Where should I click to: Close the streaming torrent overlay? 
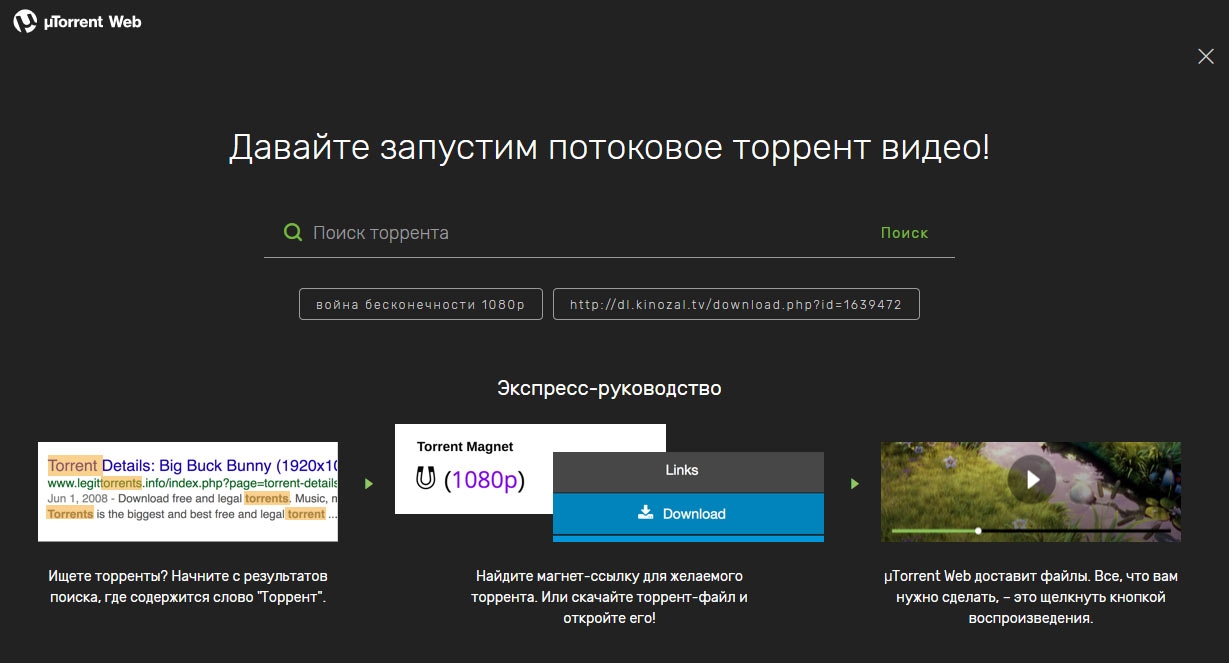click(x=1205, y=56)
